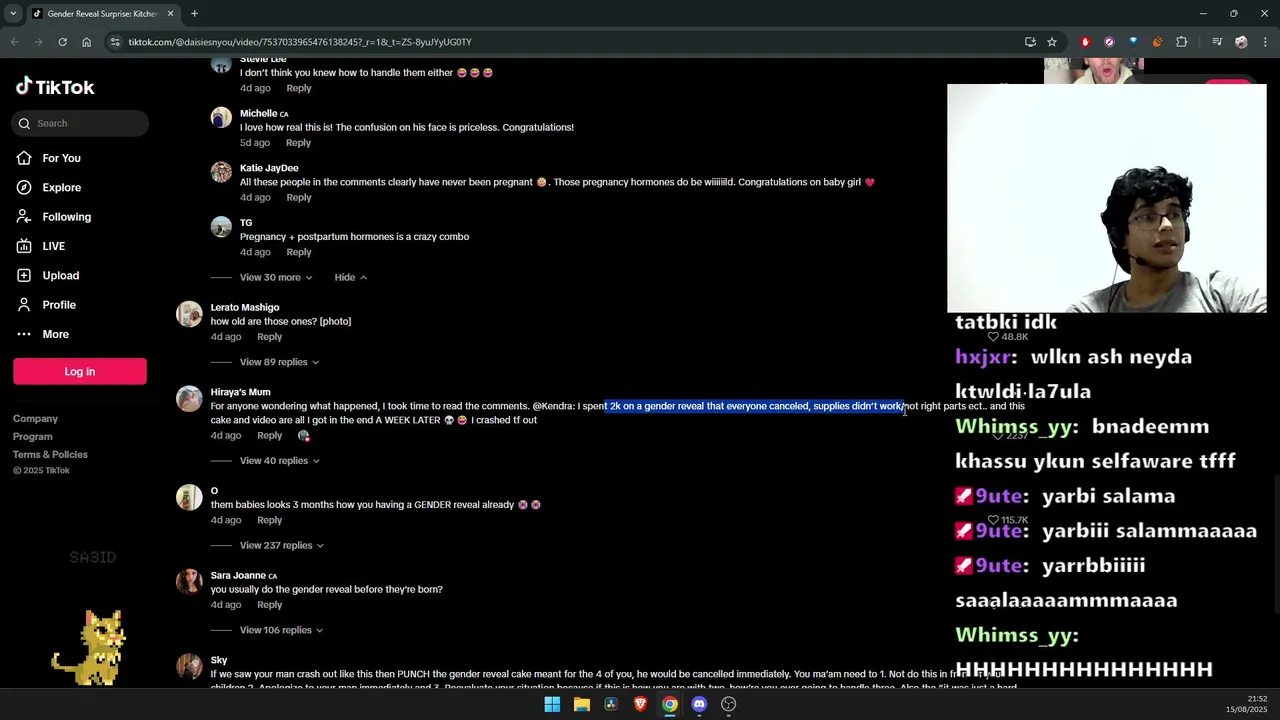Screen dimensions: 1280x720
Task: Open new browser tab
Action: point(194,14)
